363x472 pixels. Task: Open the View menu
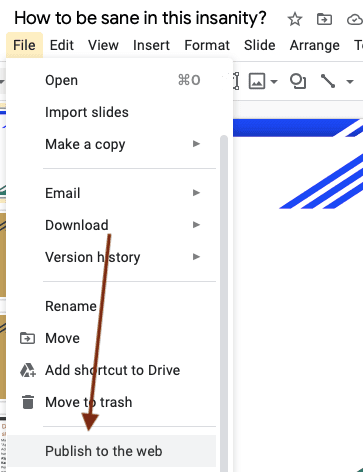click(x=103, y=45)
